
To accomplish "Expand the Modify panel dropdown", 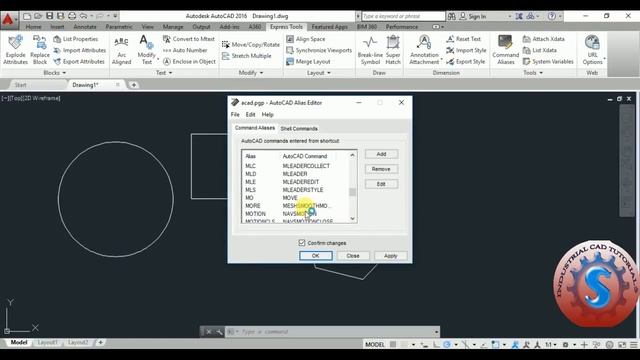I will pyautogui.click(x=251, y=73).
